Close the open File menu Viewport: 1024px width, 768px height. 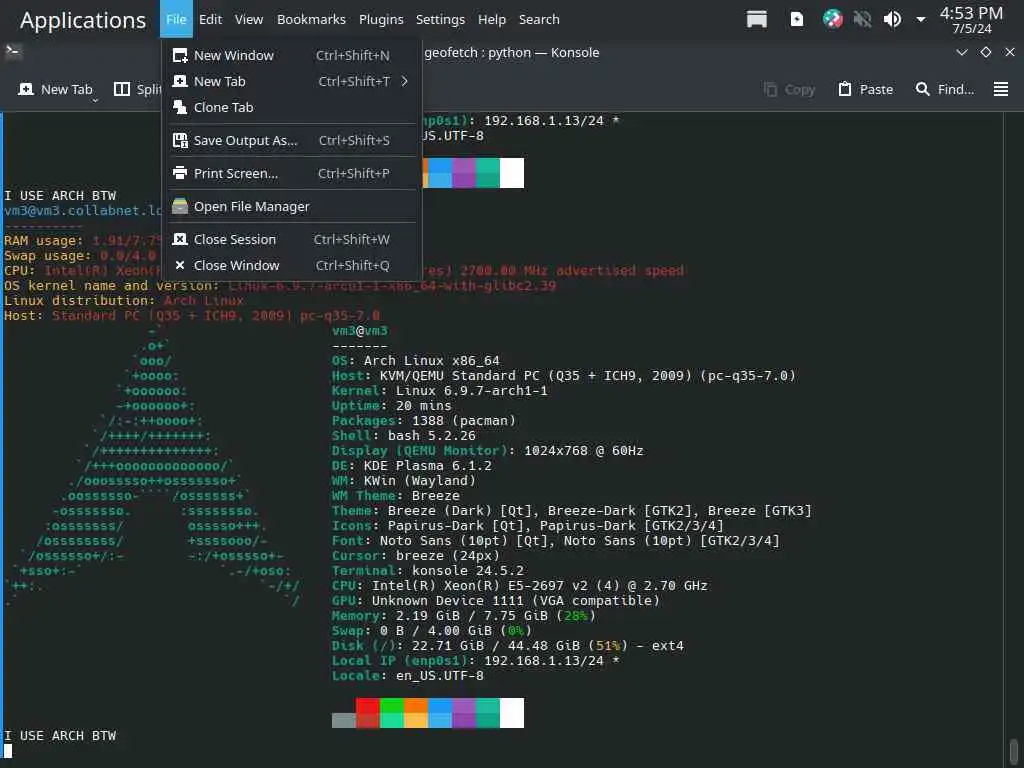[176, 19]
